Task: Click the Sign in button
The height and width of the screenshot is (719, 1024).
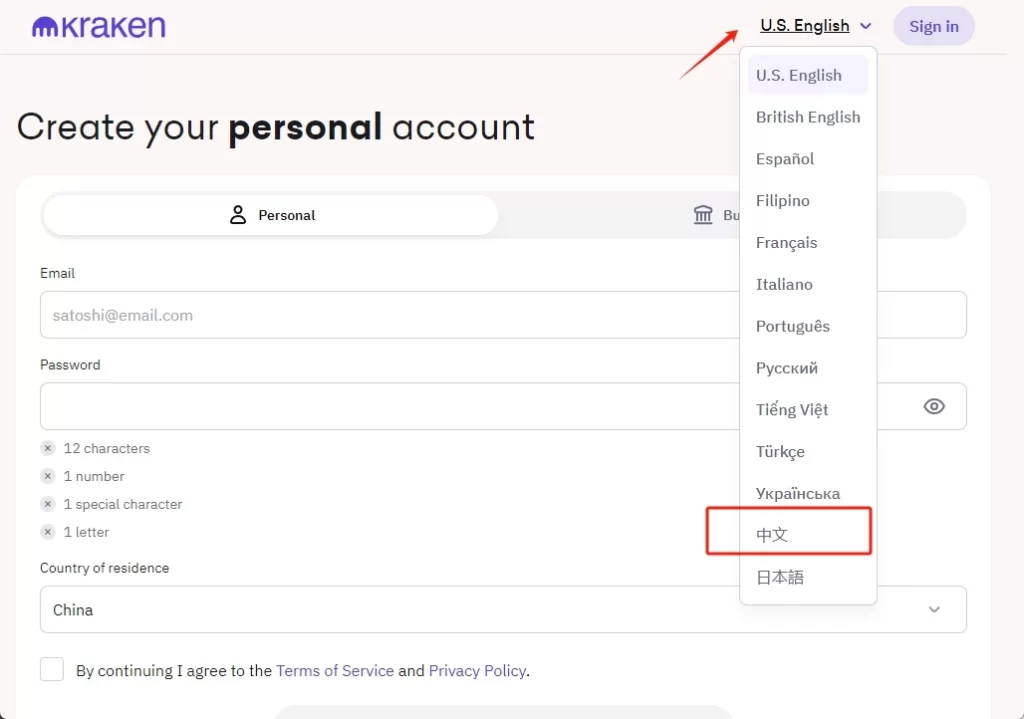Action: (x=934, y=26)
